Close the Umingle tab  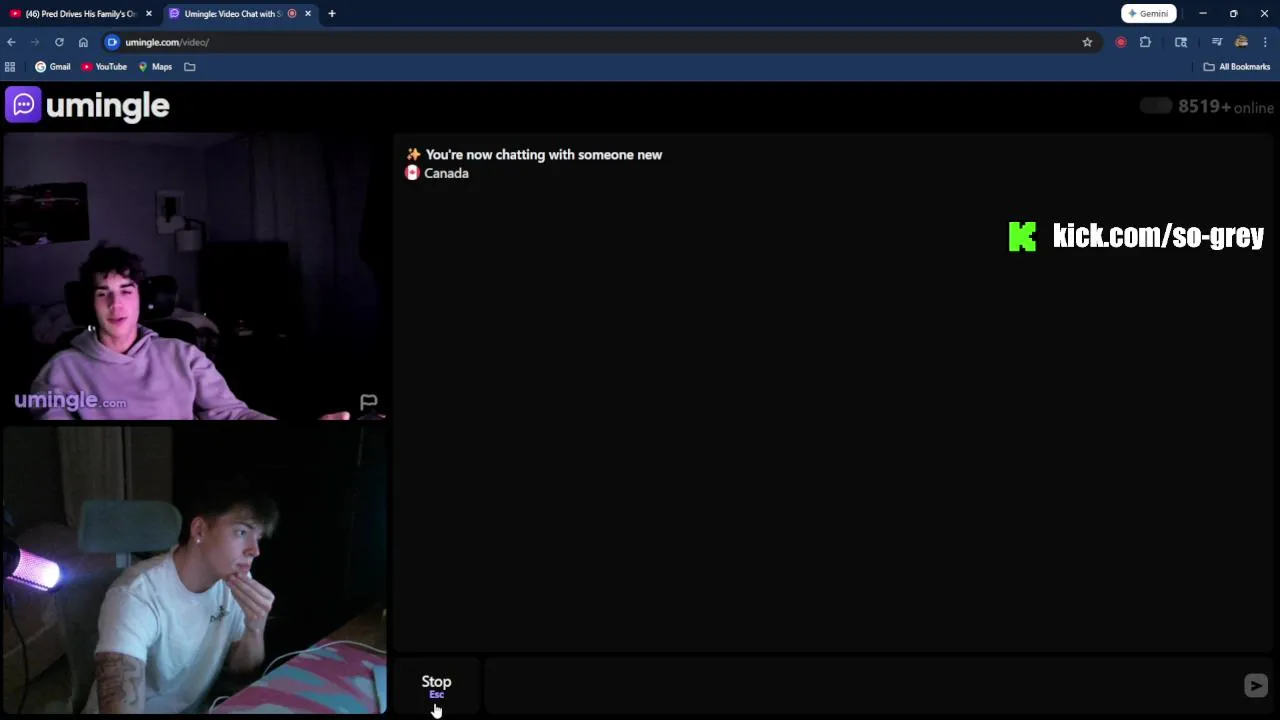[308, 14]
